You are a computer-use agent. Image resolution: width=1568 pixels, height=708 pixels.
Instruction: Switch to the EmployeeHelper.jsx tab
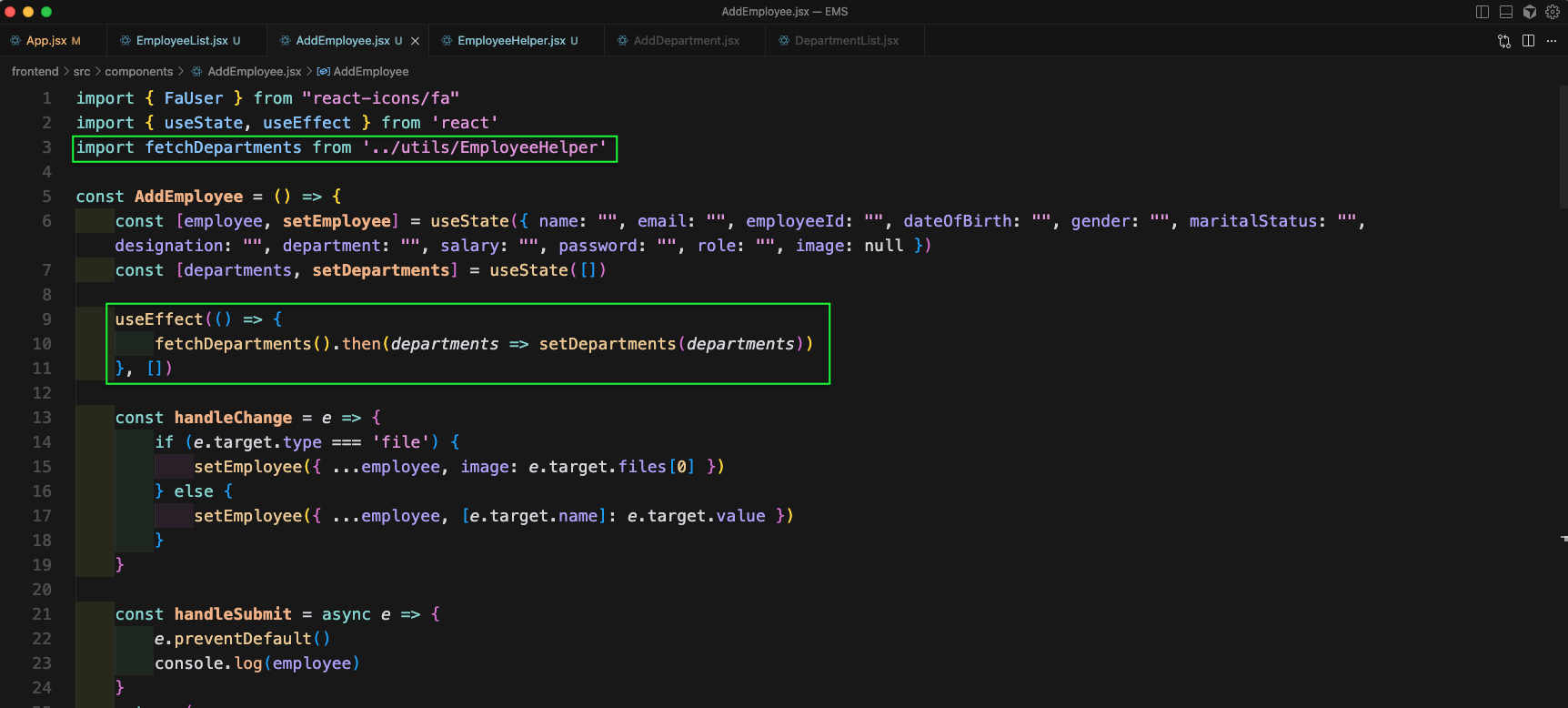(x=516, y=41)
